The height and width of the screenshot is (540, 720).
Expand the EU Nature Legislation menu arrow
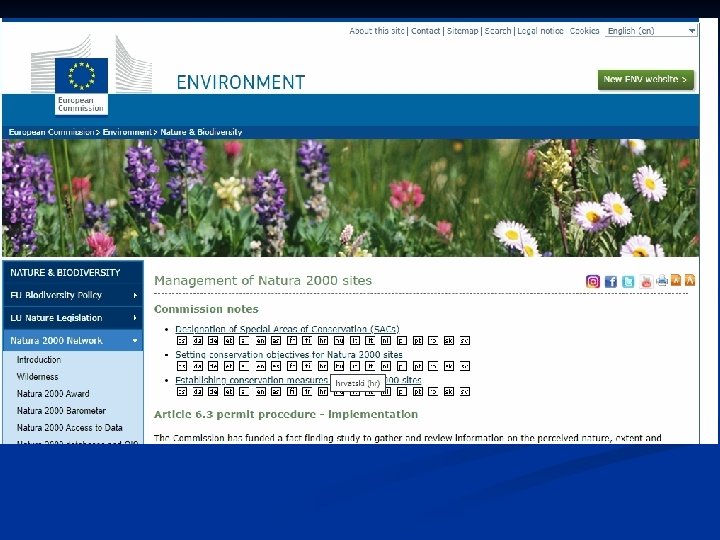pyautogui.click(x=135, y=318)
